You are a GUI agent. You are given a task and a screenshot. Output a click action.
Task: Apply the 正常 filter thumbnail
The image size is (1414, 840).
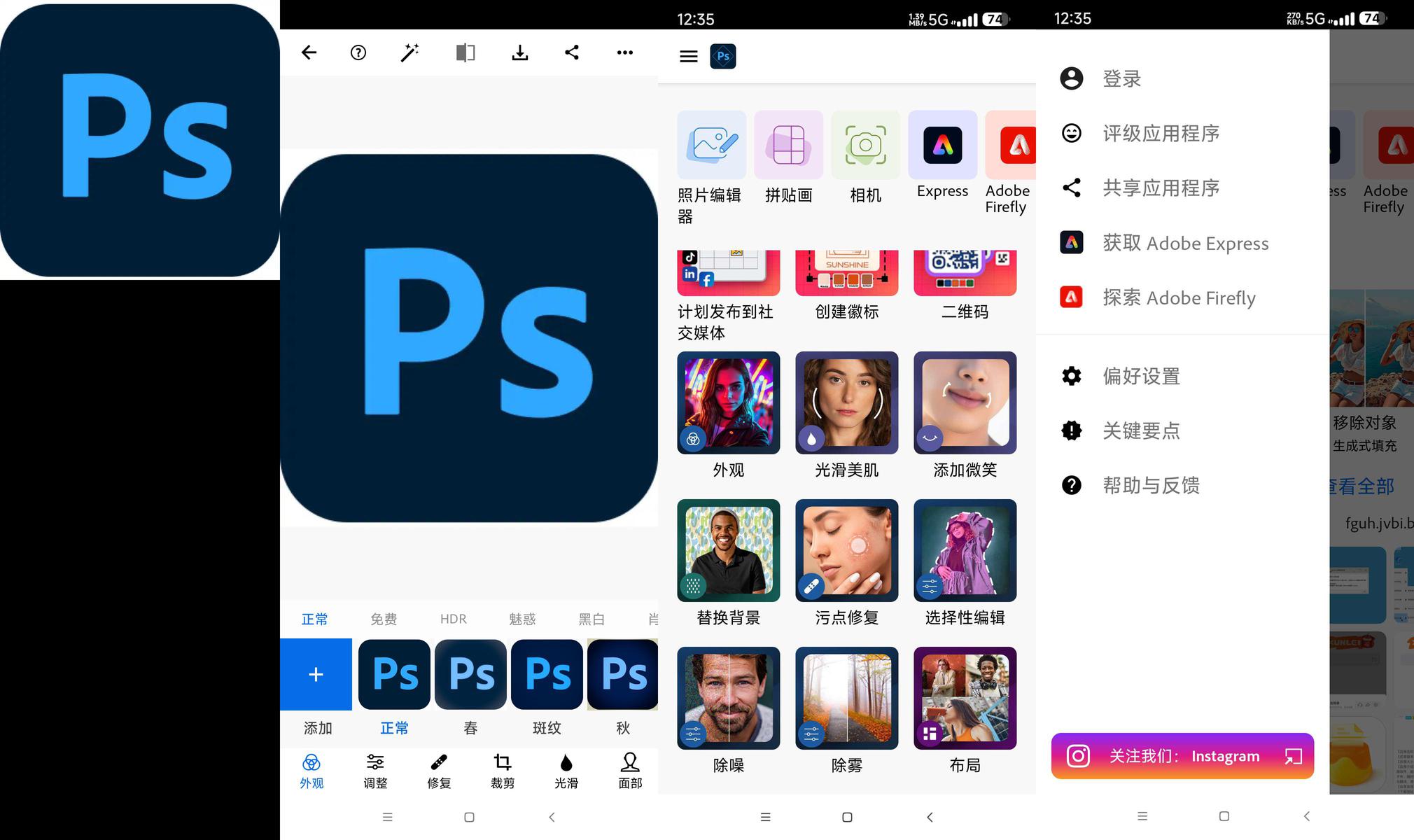coord(395,674)
